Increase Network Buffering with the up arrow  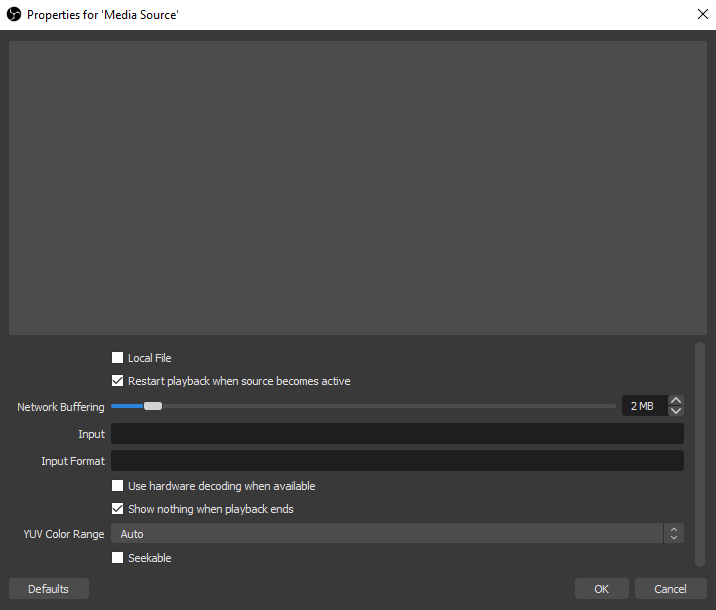(x=676, y=401)
